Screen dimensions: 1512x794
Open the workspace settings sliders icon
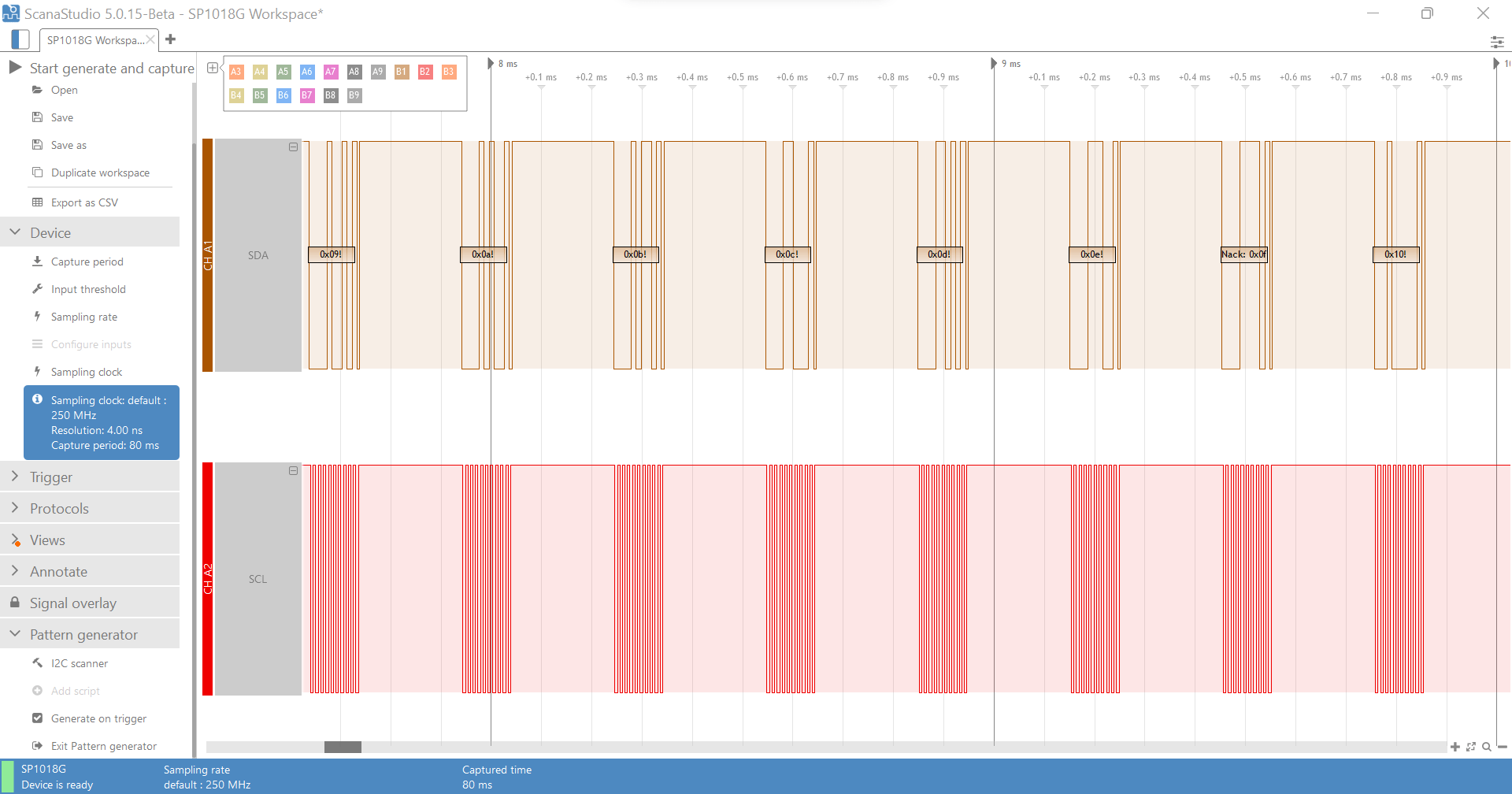[1496, 42]
